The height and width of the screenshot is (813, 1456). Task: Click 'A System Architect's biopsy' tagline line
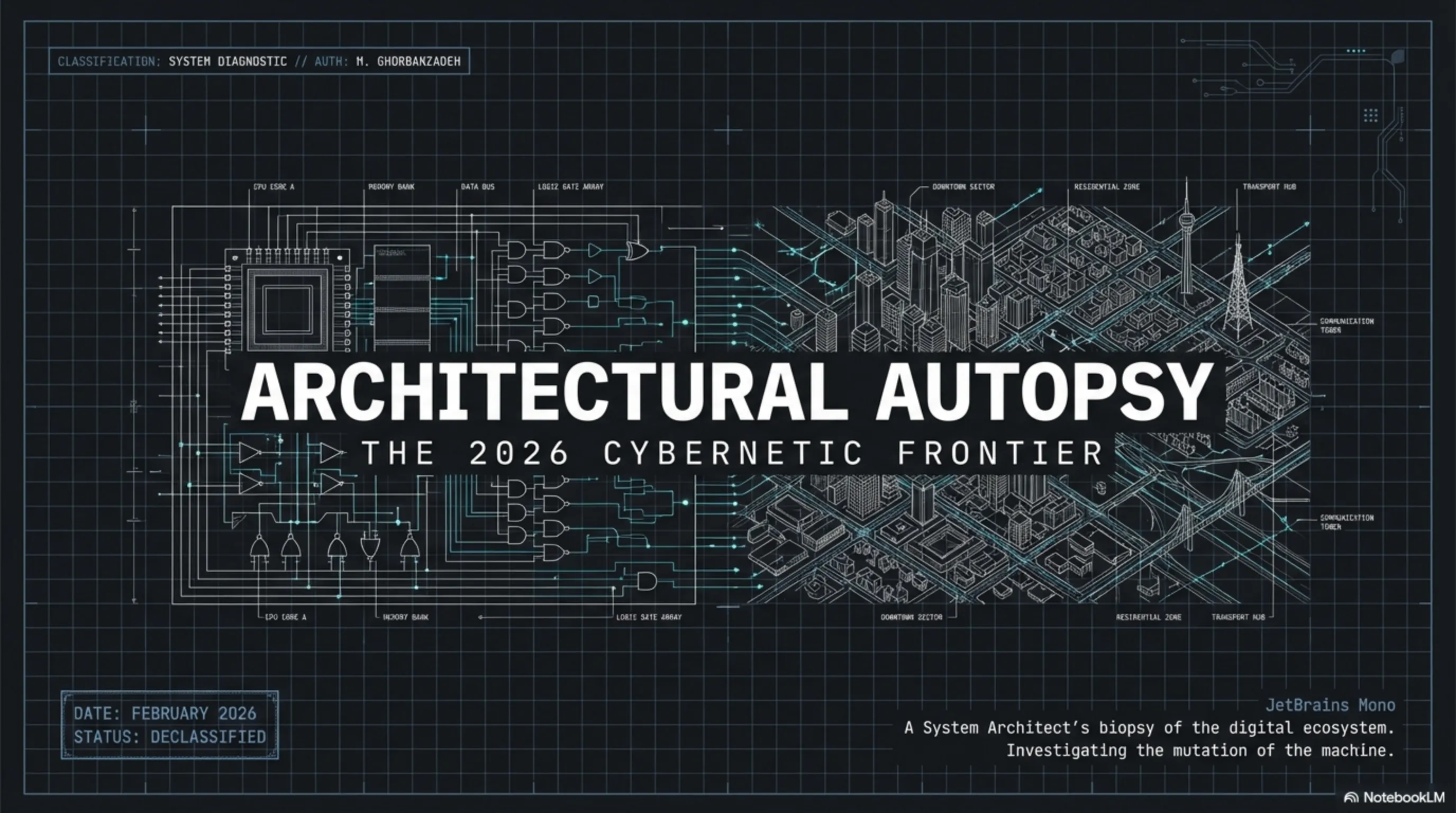coord(1149,728)
